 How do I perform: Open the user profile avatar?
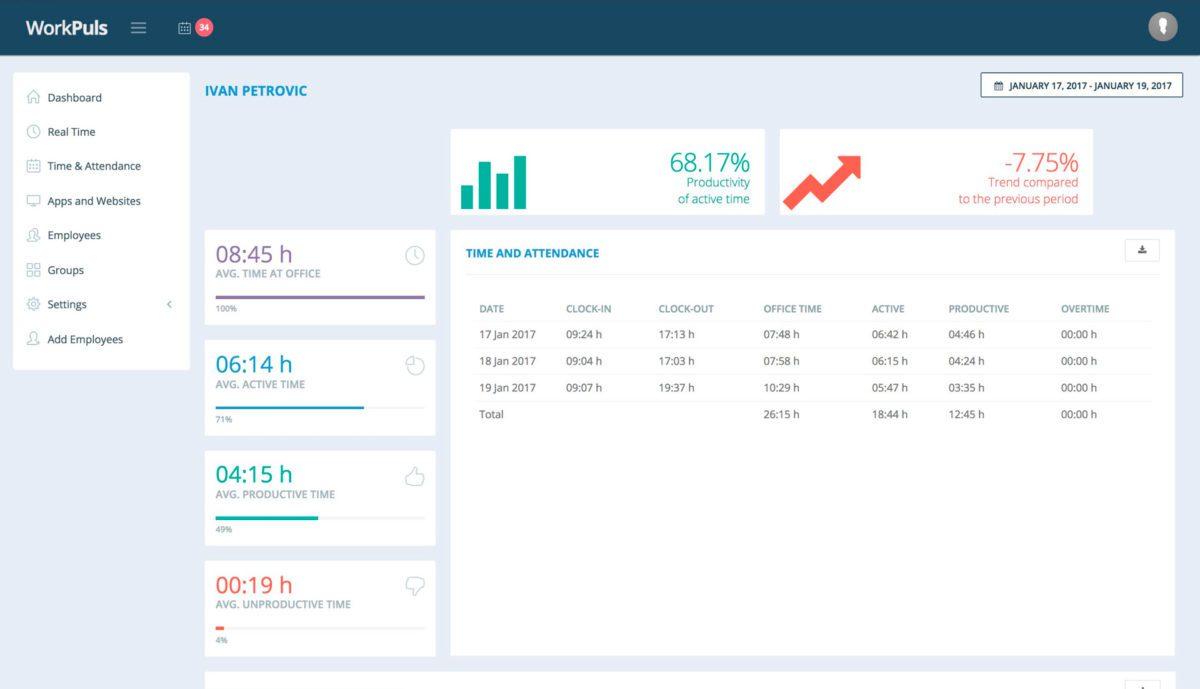click(1162, 27)
